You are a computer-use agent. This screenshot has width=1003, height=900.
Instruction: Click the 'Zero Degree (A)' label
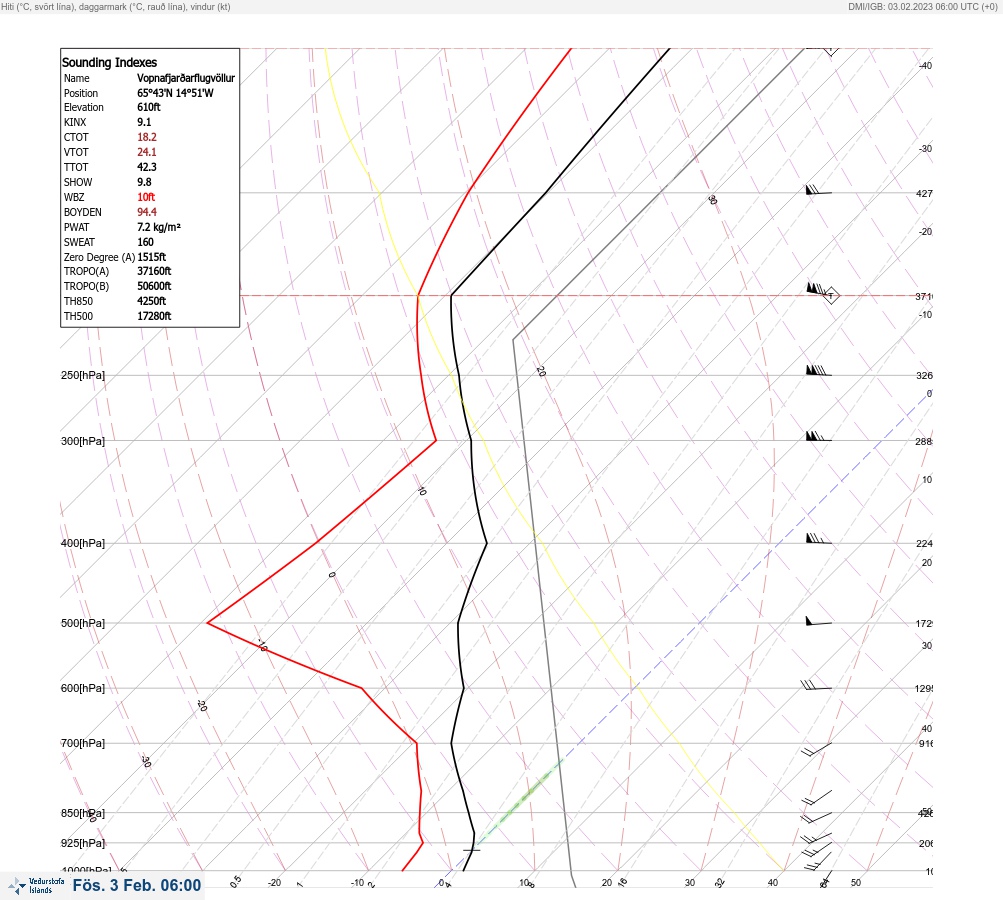tap(99, 257)
